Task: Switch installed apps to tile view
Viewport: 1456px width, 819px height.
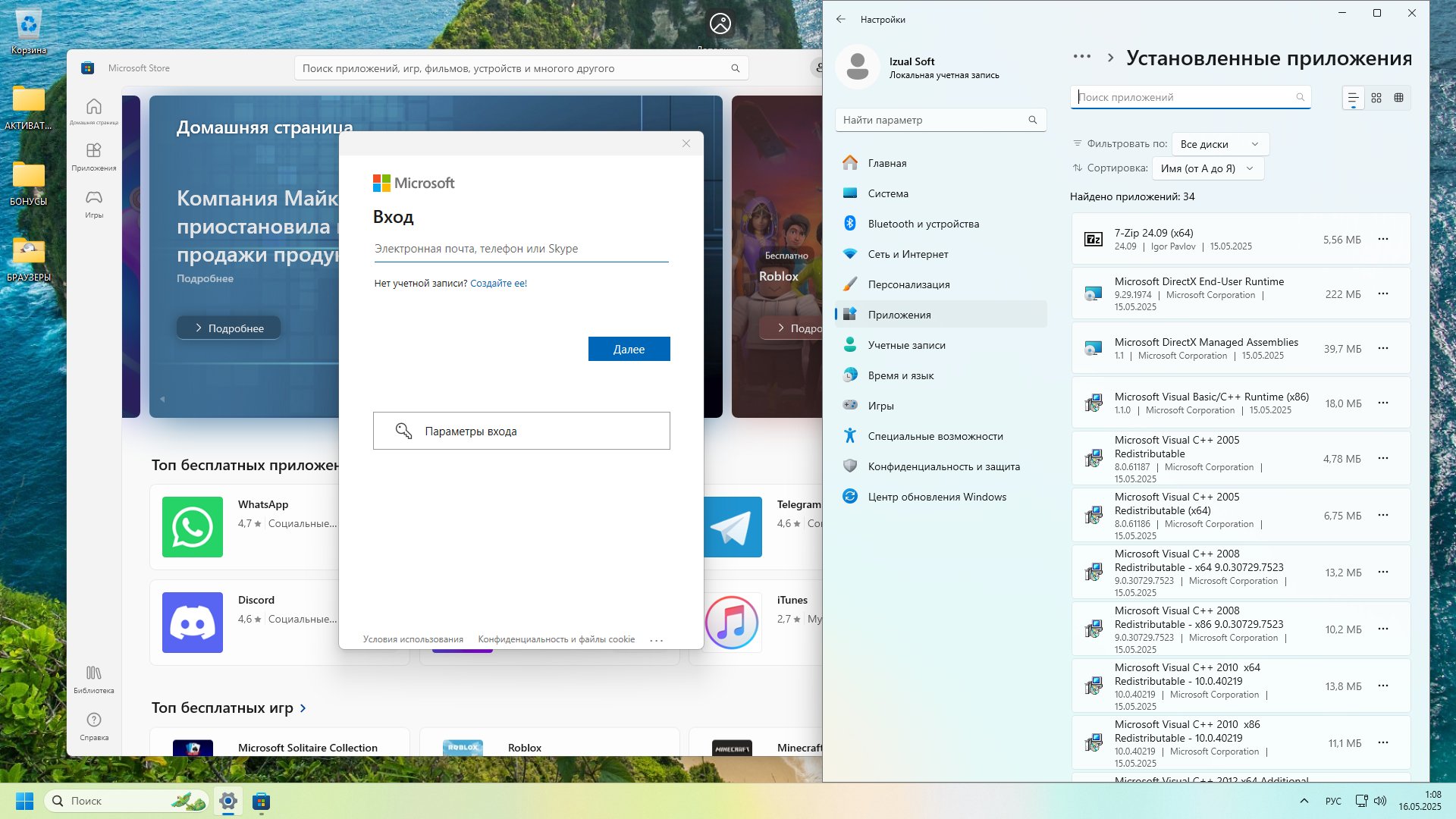Action: point(1399,98)
